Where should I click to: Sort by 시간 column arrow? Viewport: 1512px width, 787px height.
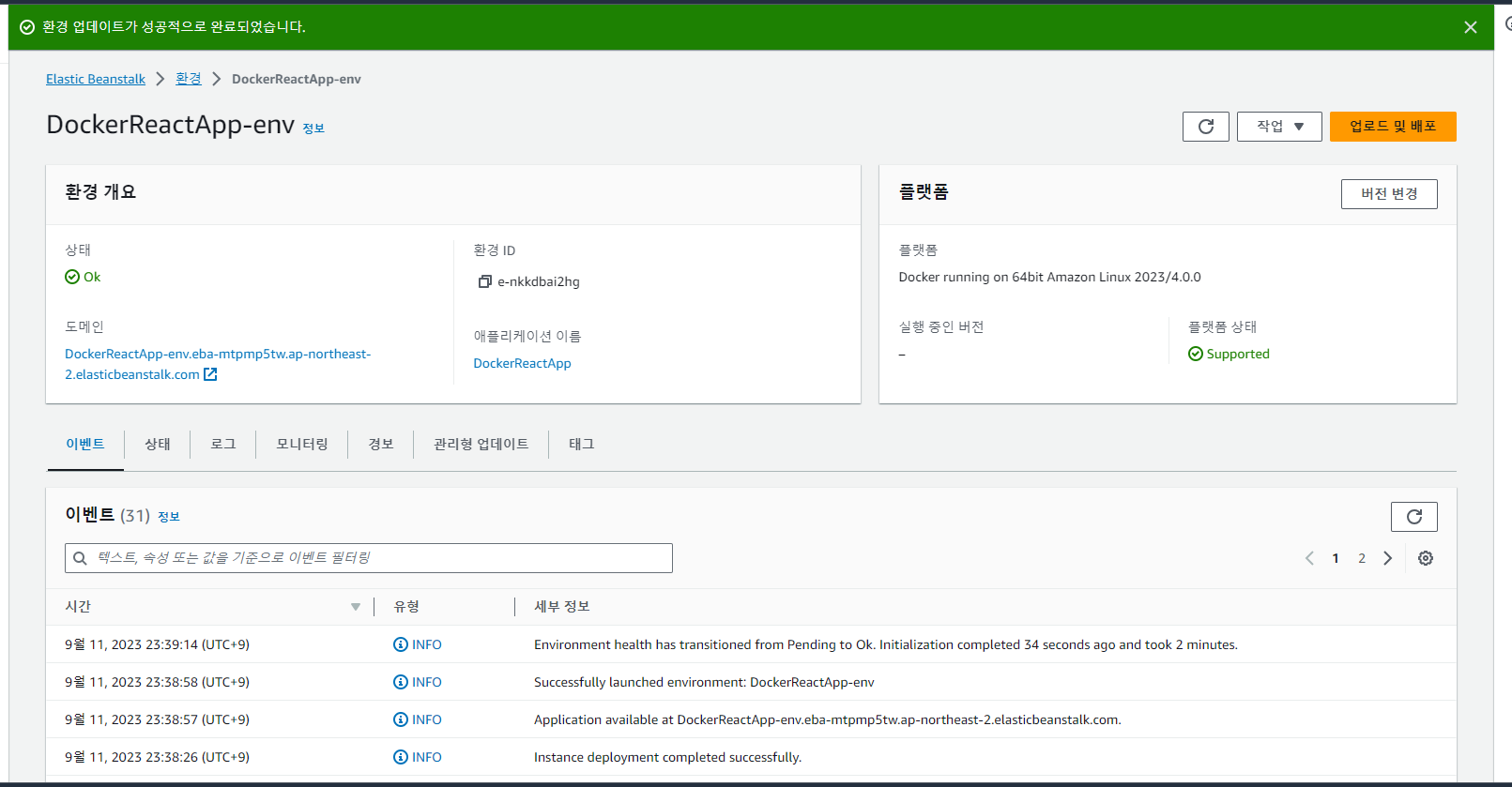[356, 607]
